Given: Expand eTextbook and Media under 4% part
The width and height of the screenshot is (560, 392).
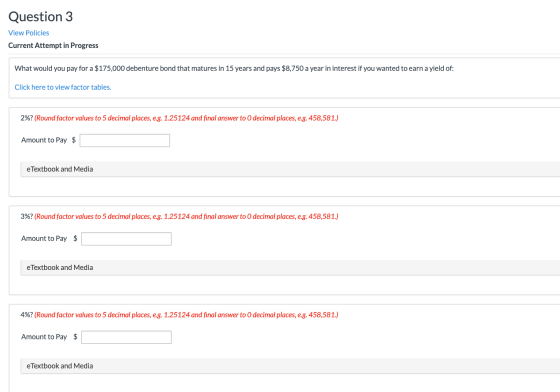Looking at the screenshot, I should tap(290, 366).
